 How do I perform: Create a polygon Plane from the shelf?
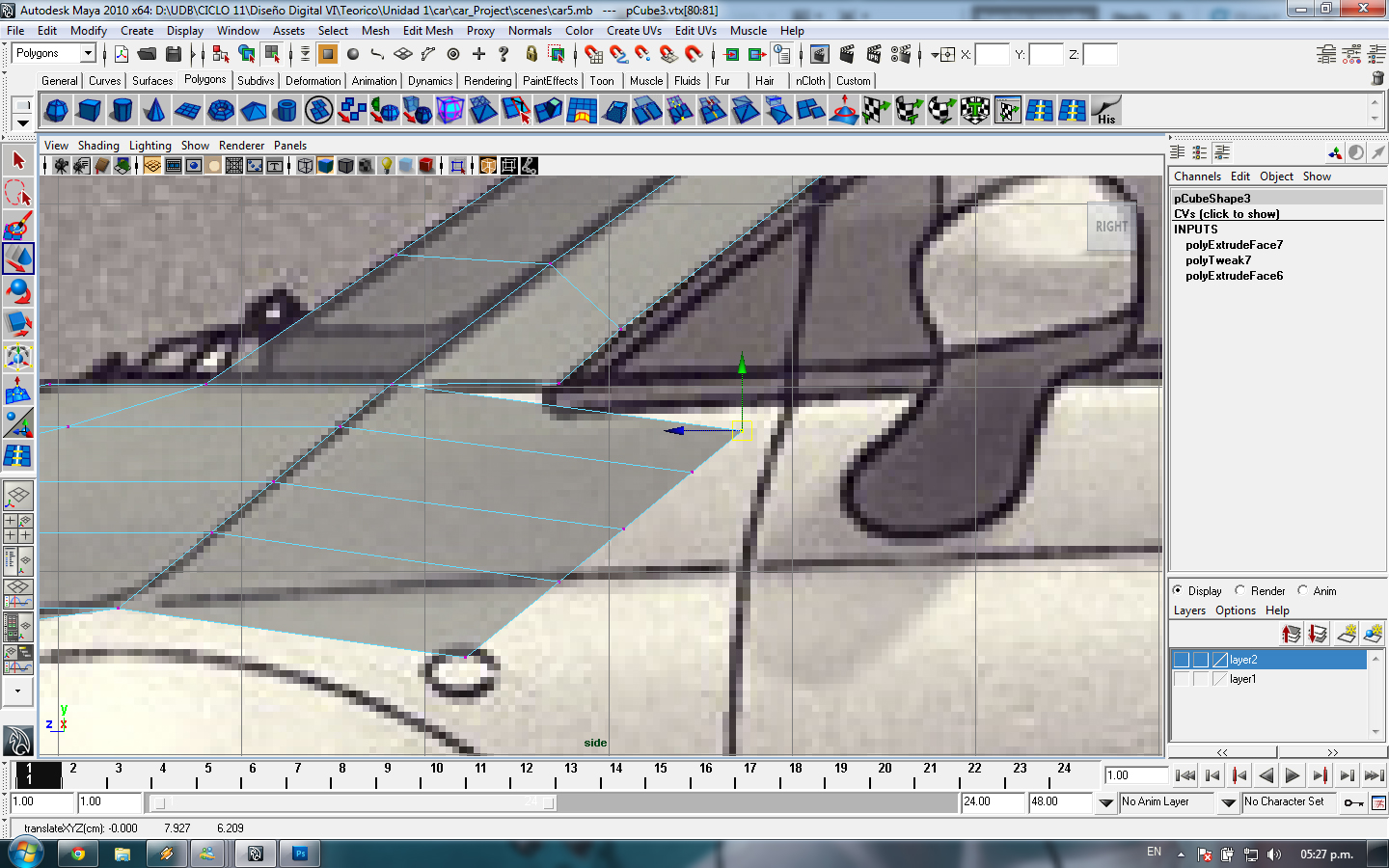[x=188, y=111]
